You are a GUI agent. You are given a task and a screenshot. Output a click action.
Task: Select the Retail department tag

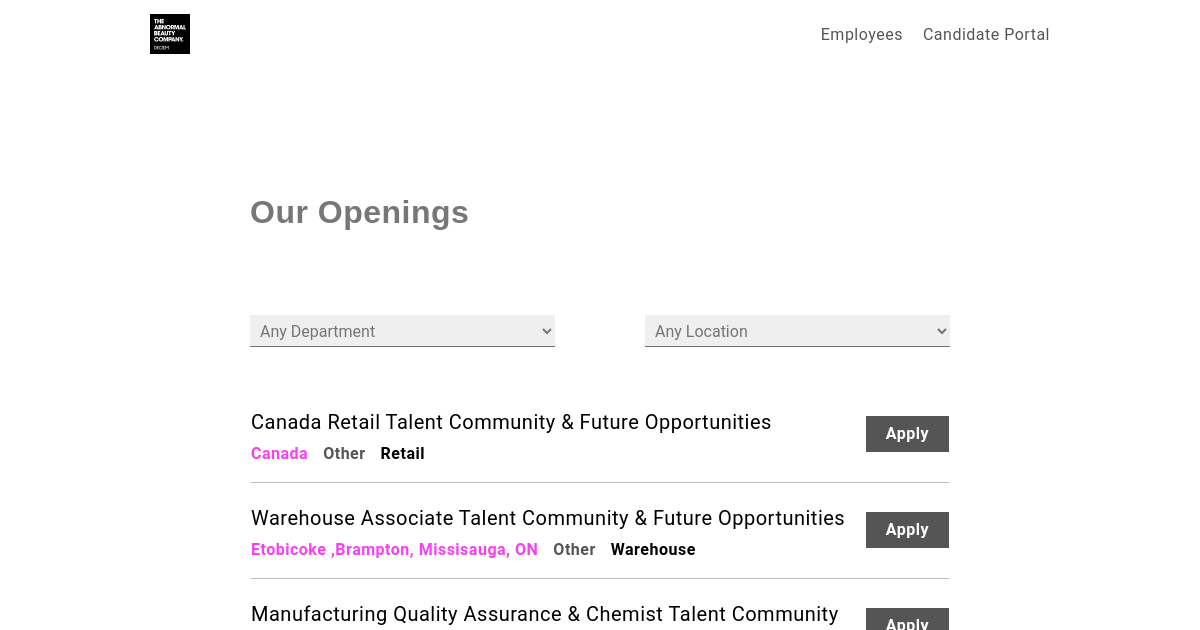click(x=402, y=454)
